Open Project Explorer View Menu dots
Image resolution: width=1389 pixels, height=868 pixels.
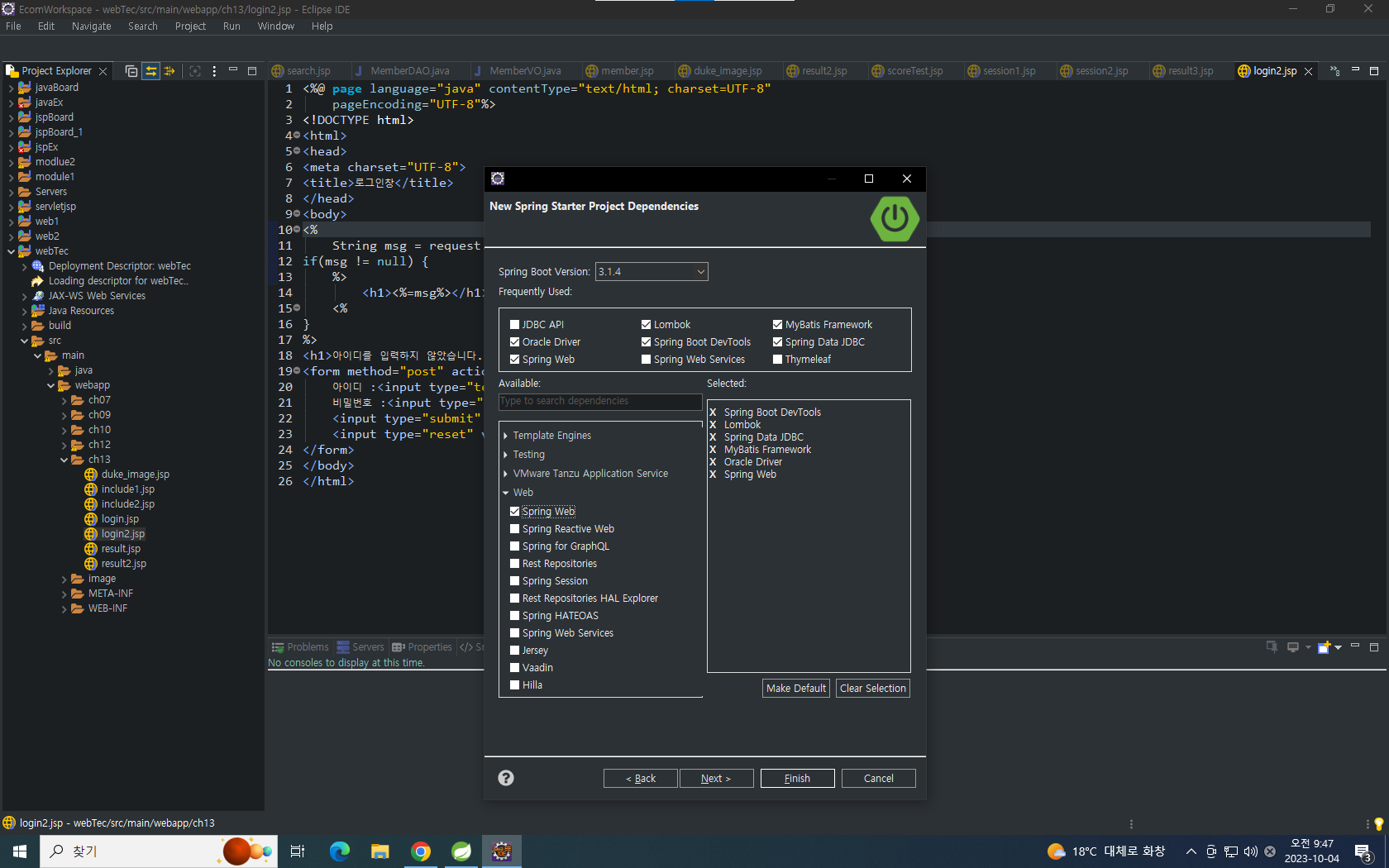(214, 71)
